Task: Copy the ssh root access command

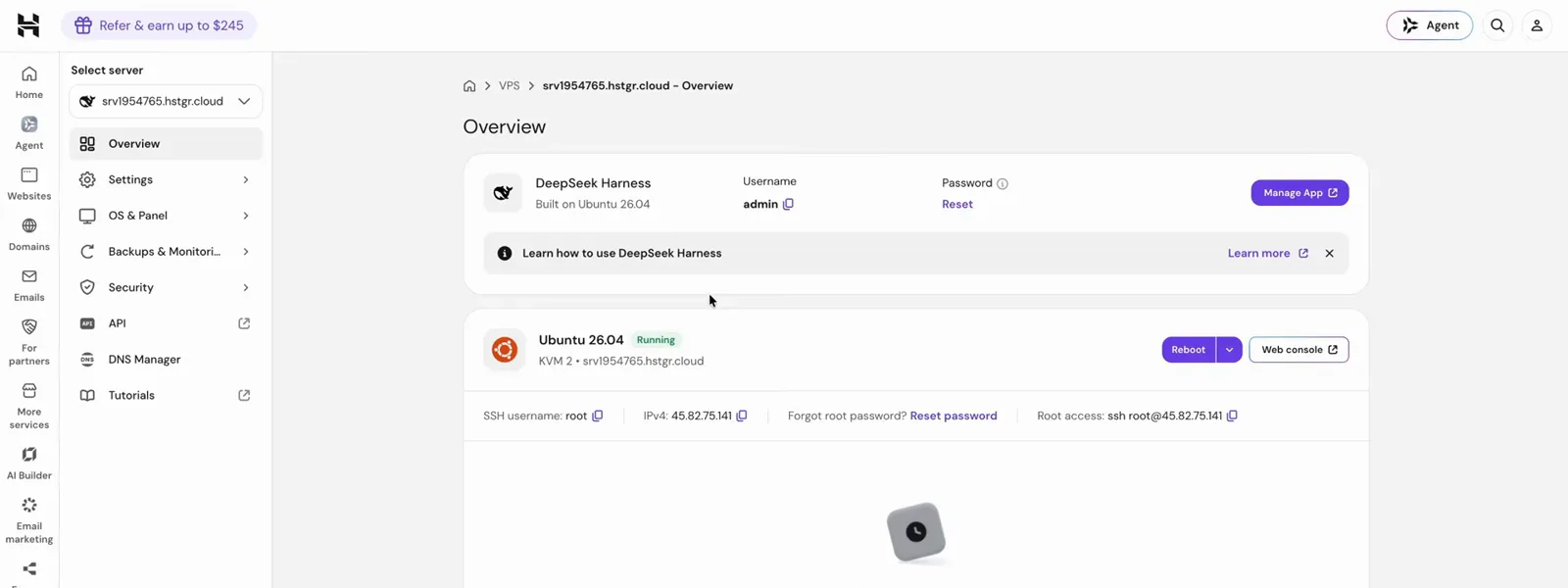Action: pyautogui.click(x=1232, y=416)
